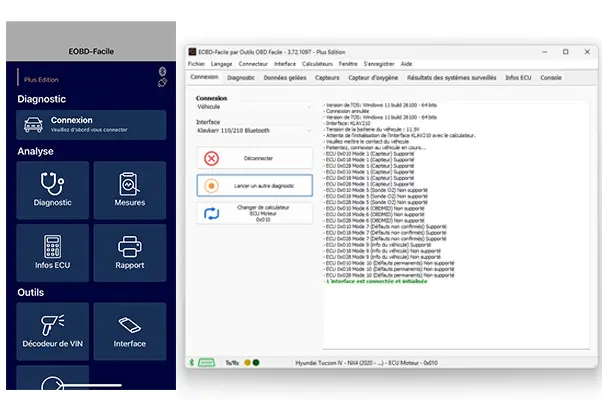Image resolution: width=602 pixels, height=400 pixels.
Task: Tap the EOBD-Facile mobile header title
Action: tap(91, 51)
